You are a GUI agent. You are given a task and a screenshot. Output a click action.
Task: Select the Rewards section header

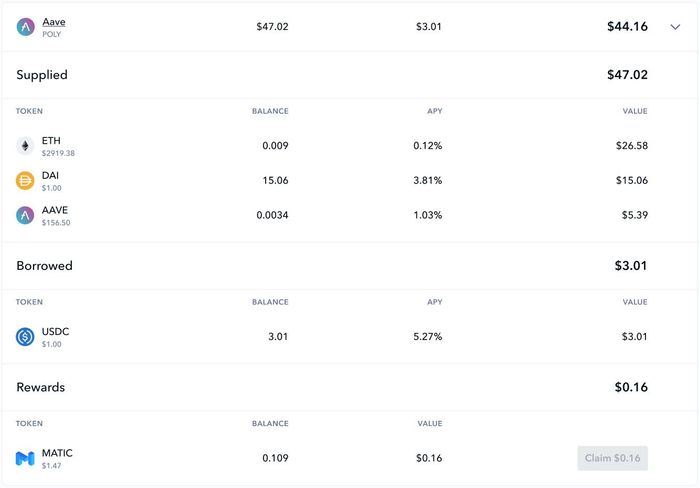coord(41,387)
